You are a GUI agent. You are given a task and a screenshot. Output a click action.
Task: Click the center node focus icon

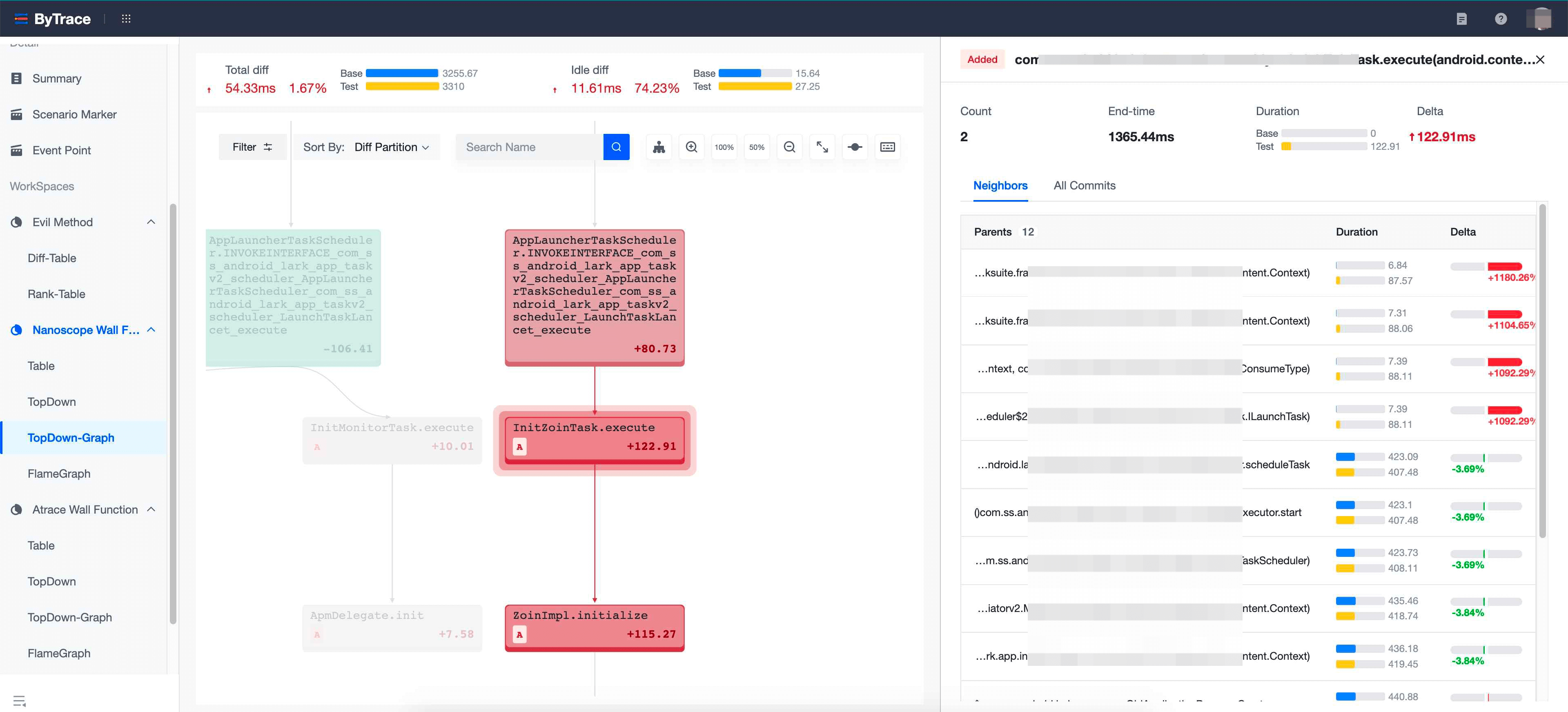coord(855,147)
